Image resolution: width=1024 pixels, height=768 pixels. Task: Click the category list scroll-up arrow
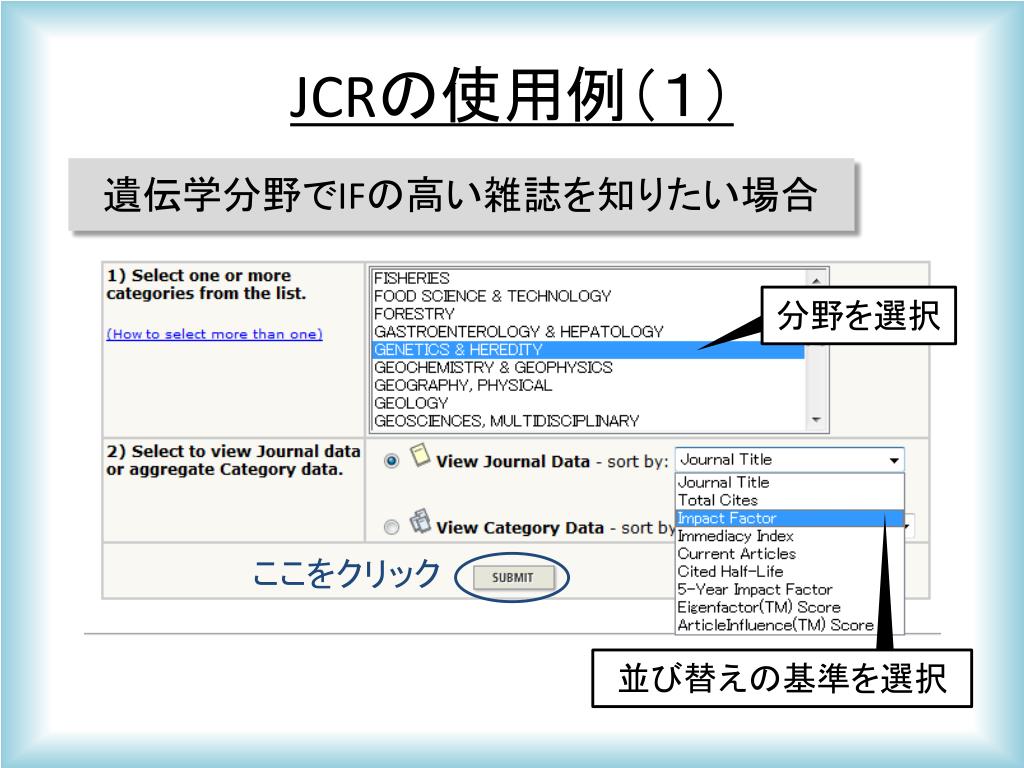pyautogui.click(x=816, y=279)
